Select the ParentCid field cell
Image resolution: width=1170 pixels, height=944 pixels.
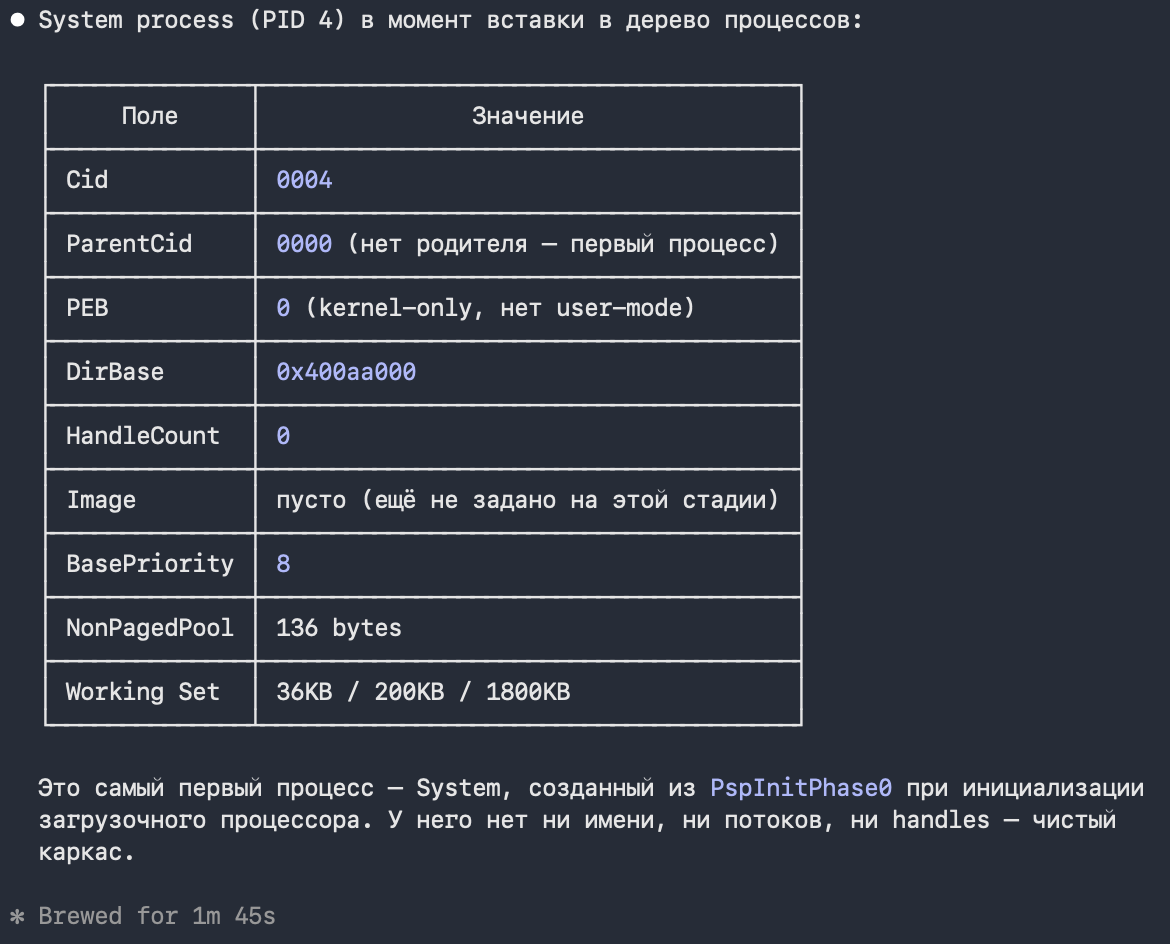tap(150, 245)
